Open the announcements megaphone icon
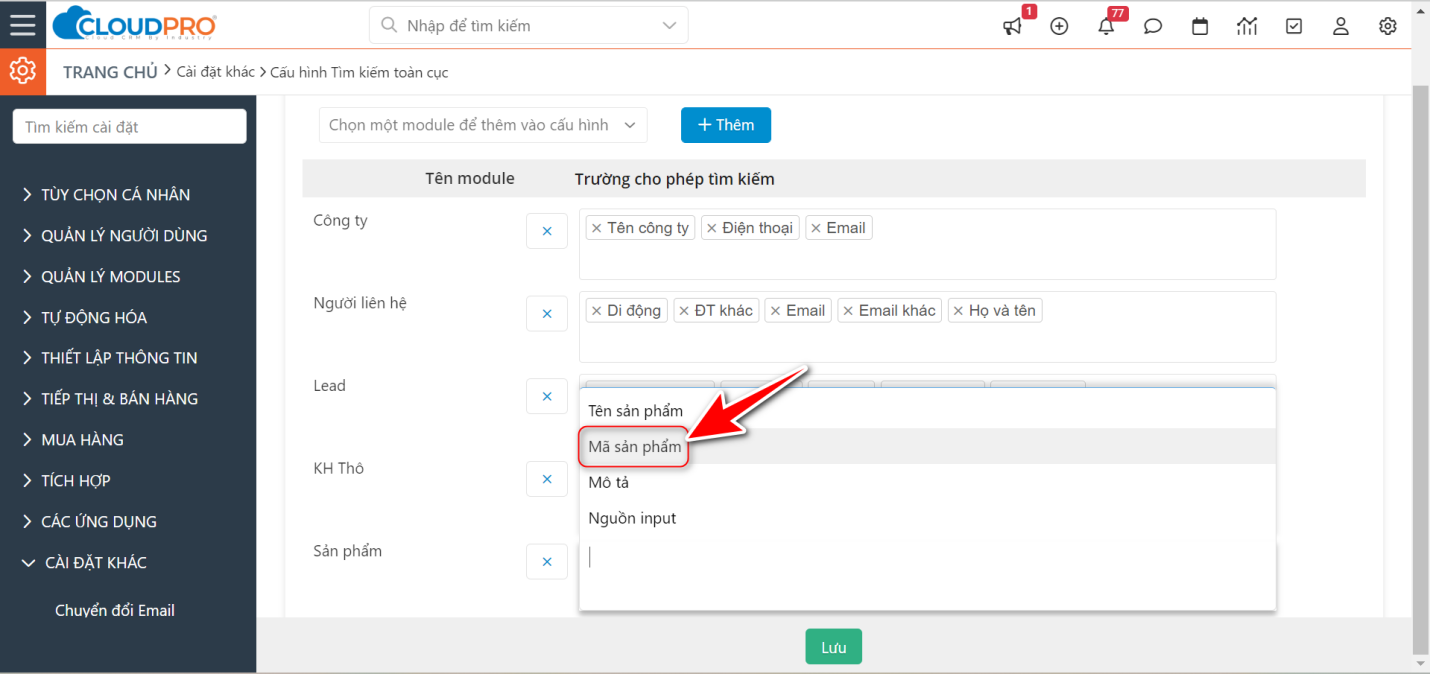This screenshot has height=674, width=1430. tap(1013, 26)
